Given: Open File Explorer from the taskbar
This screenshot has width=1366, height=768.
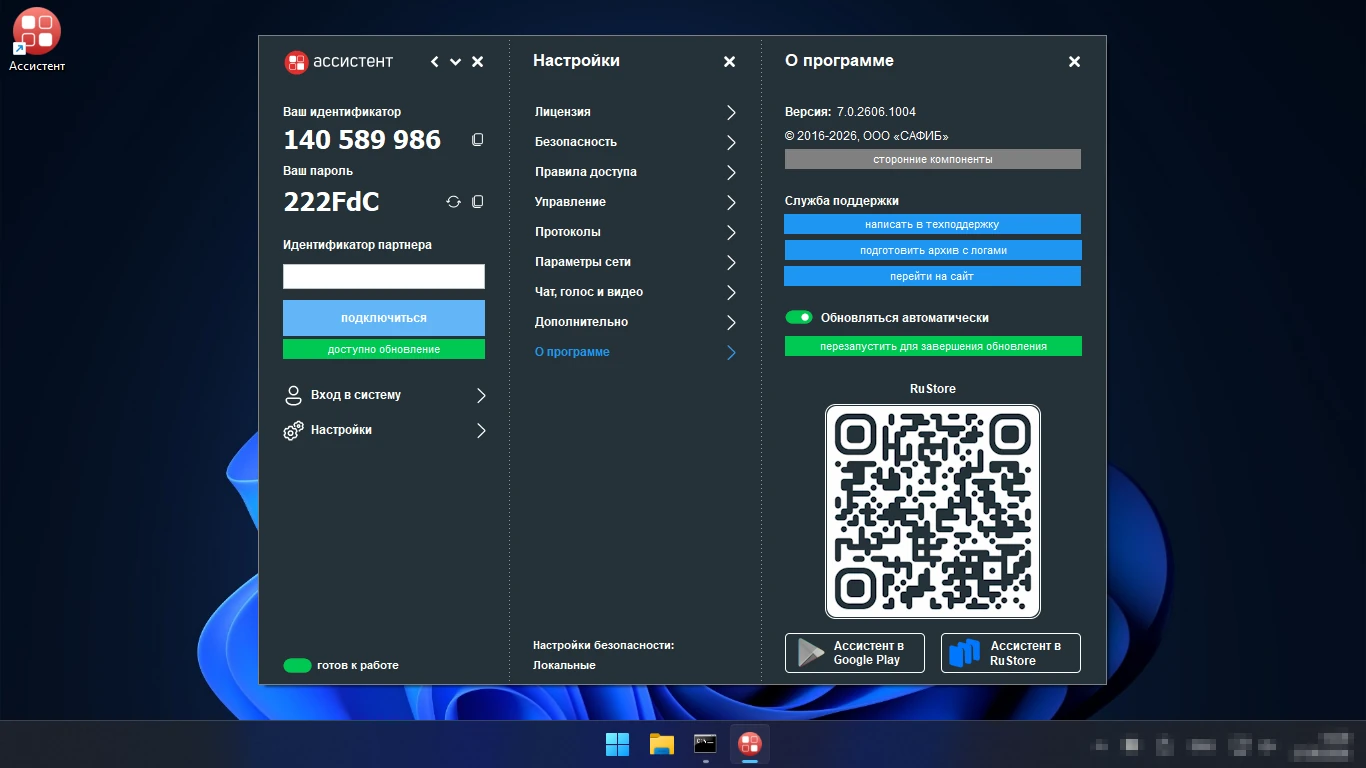Looking at the screenshot, I should click(x=661, y=744).
